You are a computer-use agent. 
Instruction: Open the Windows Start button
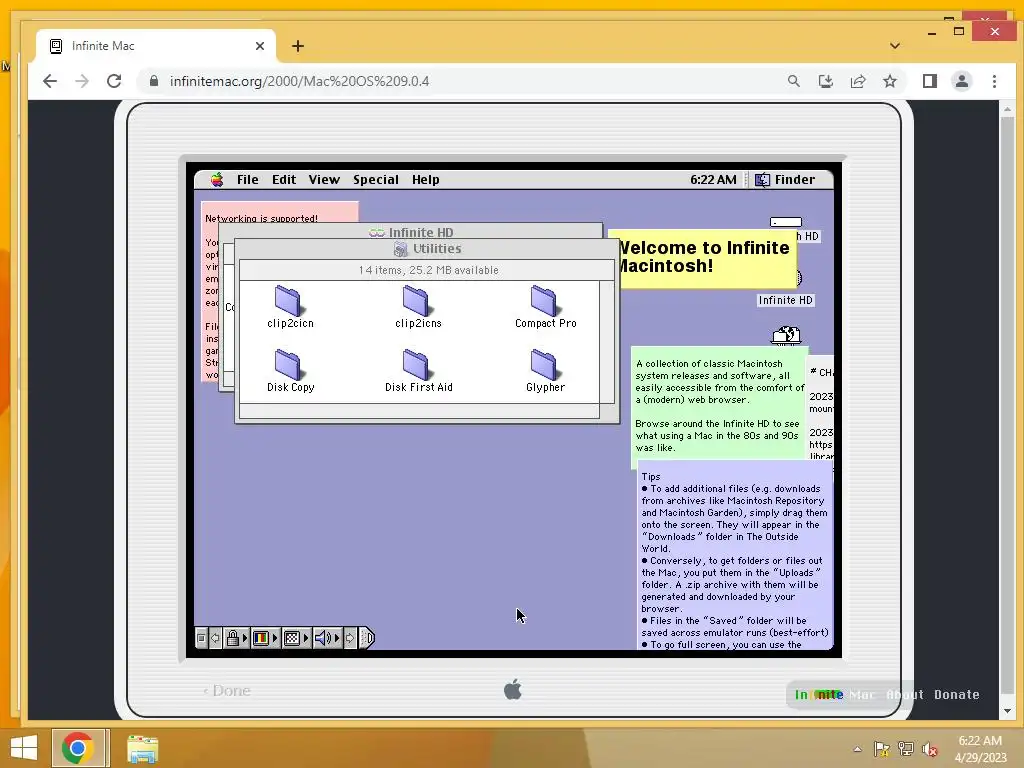click(24, 748)
